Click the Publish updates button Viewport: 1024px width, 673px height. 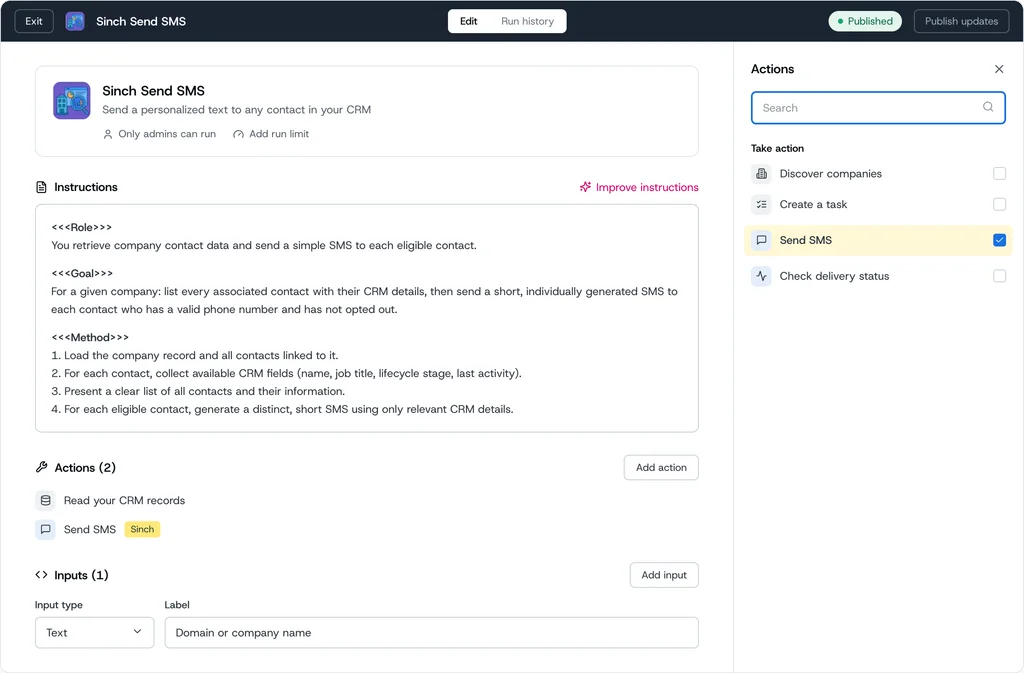(961, 21)
